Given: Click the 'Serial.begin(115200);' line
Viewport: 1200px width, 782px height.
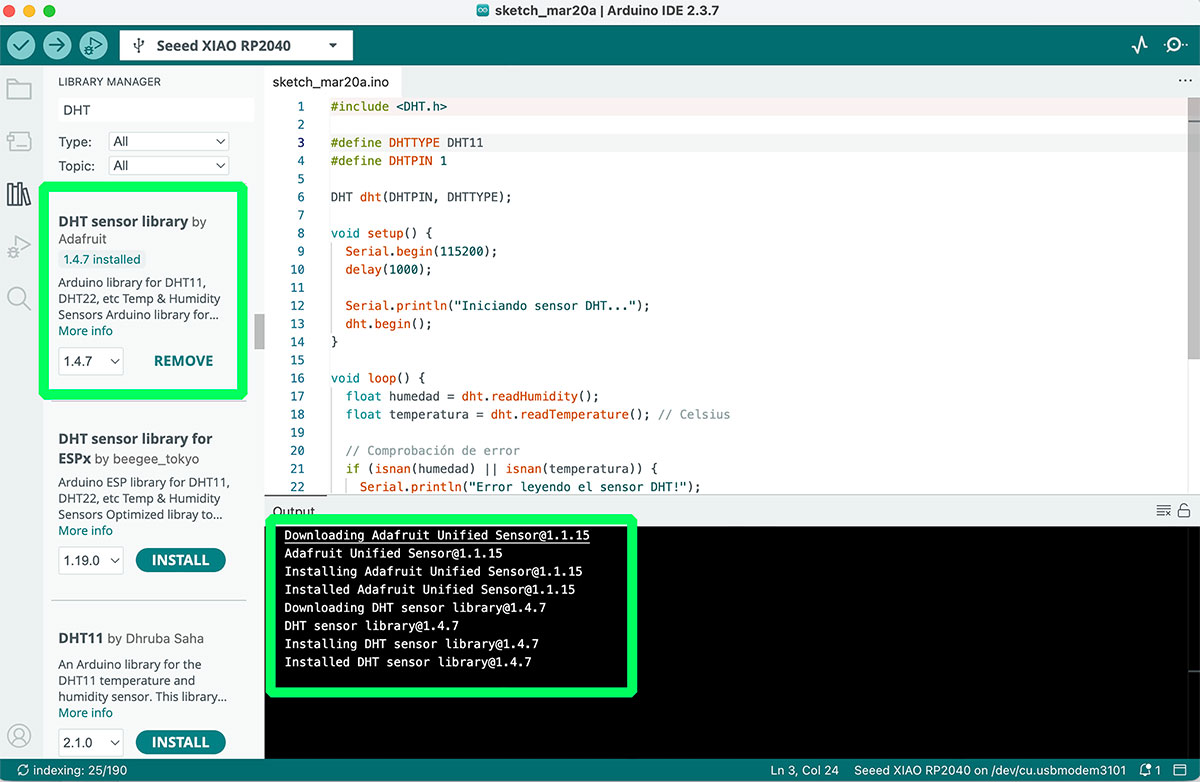Looking at the screenshot, I should pos(421,251).
